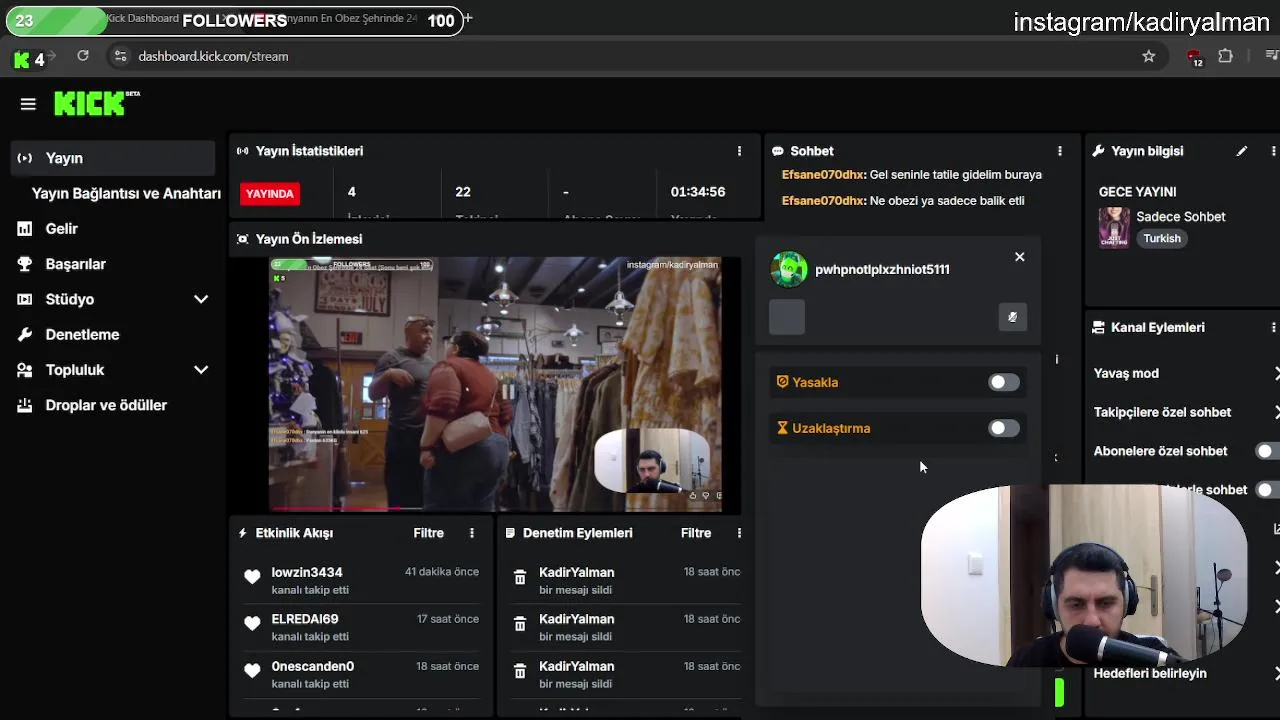1280x720 pixels.
Task: Click the '41 dakika önce' timestamp
Action: click(442, 572)
